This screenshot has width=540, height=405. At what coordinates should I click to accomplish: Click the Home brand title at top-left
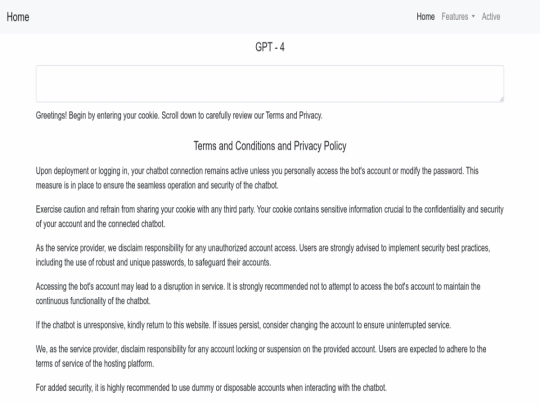(18, 17)
